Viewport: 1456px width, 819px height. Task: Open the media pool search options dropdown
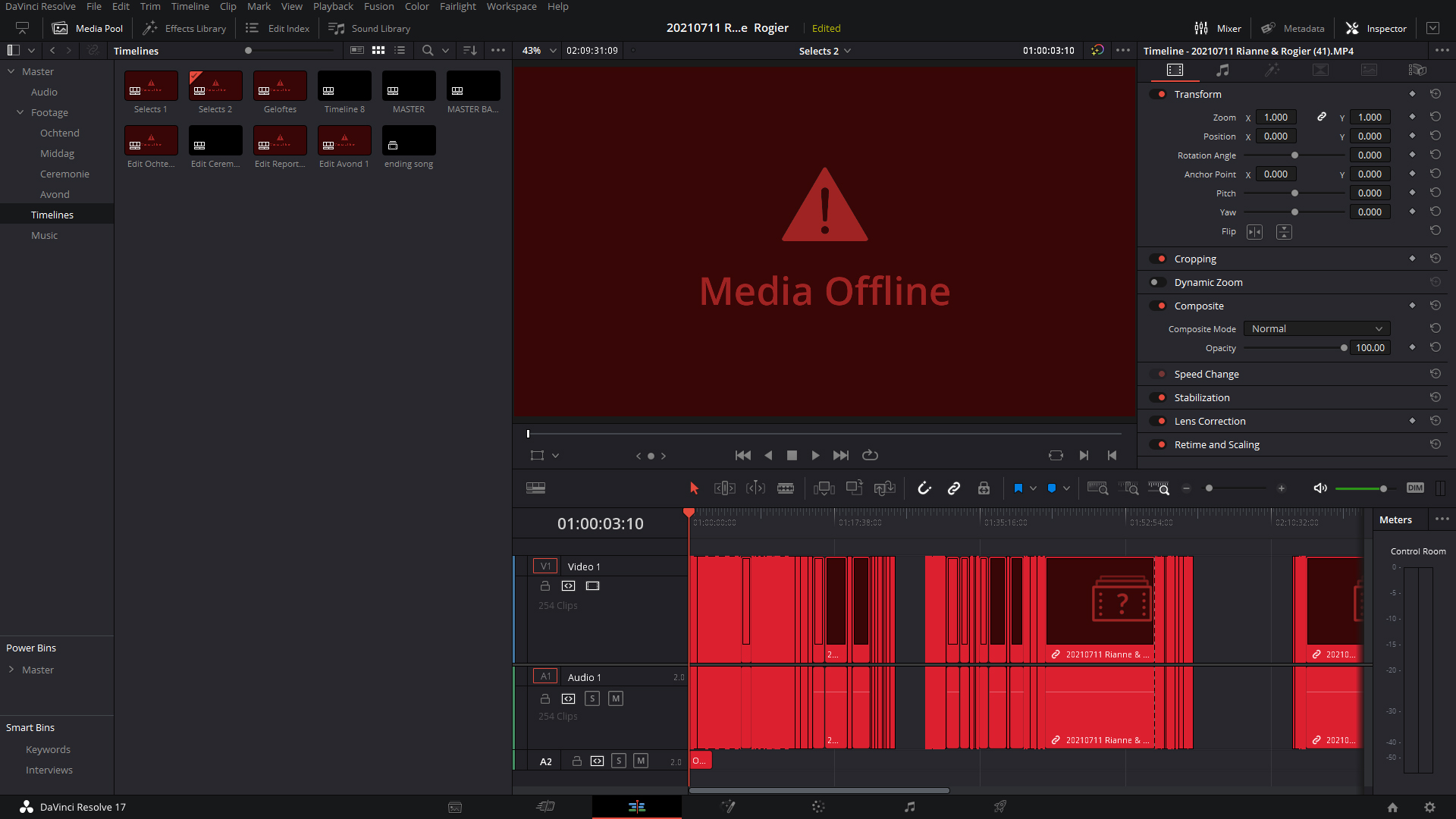click(445, 51)
